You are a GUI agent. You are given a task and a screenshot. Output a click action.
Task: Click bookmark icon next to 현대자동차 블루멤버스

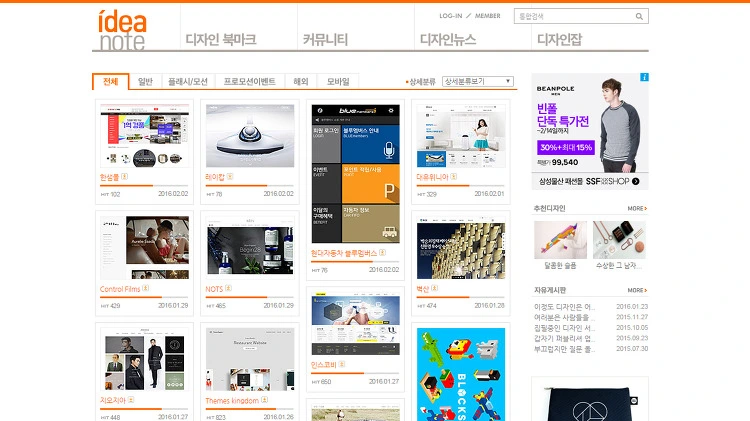[382, 253]
